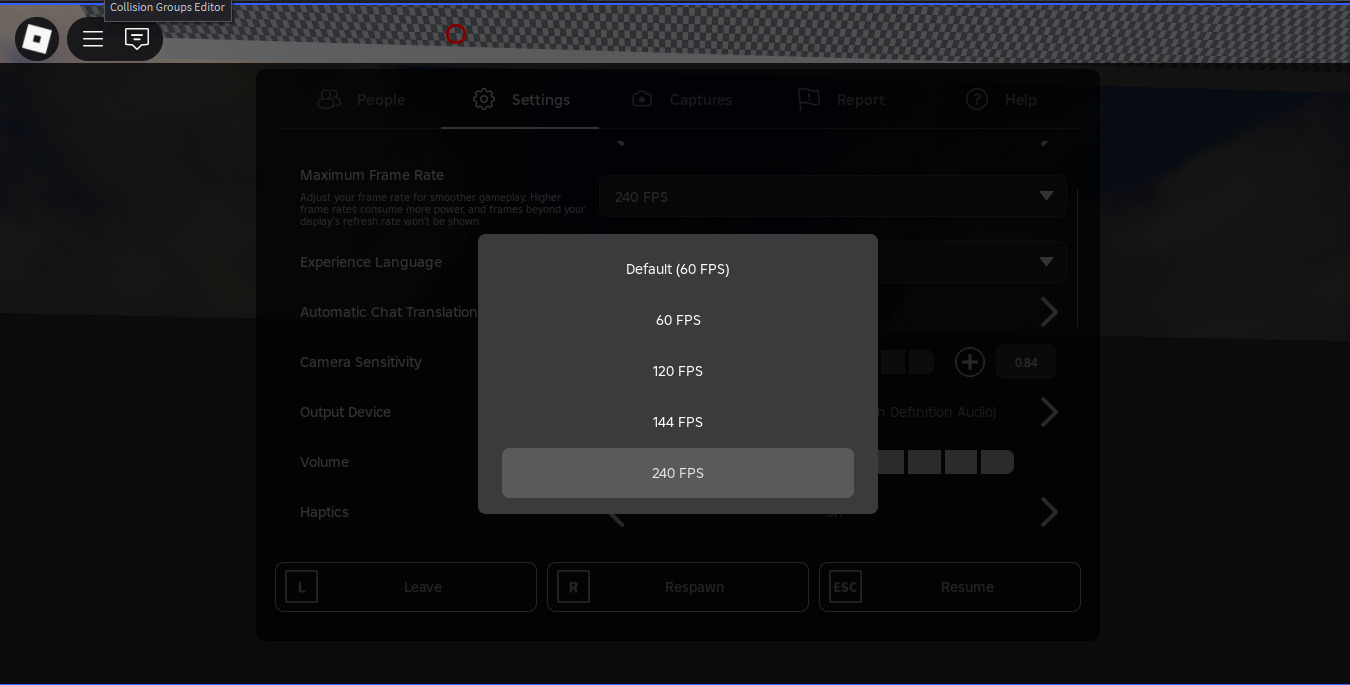Screen dimensions: 1350x685
Task: Click the Camera Sensitivity value field
Action: click(1025, 362)
